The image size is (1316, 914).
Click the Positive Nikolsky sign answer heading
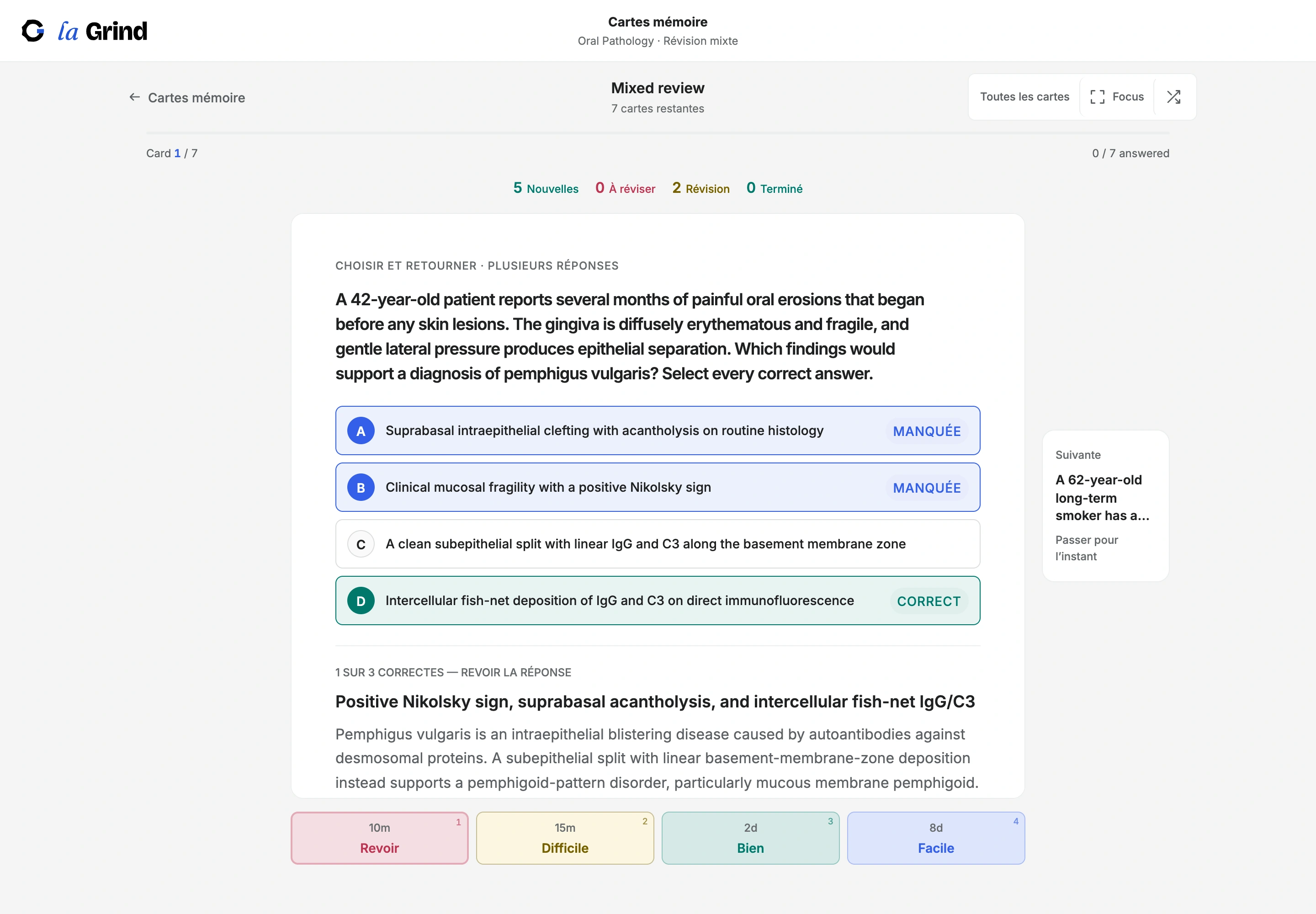(655, 701)
